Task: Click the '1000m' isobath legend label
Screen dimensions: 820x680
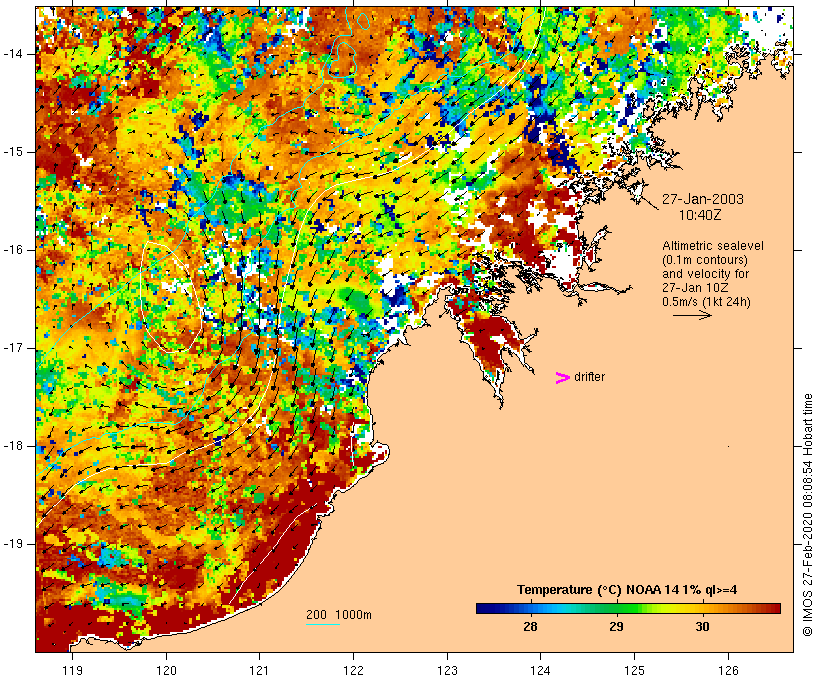Action: [x=354, y=615]
